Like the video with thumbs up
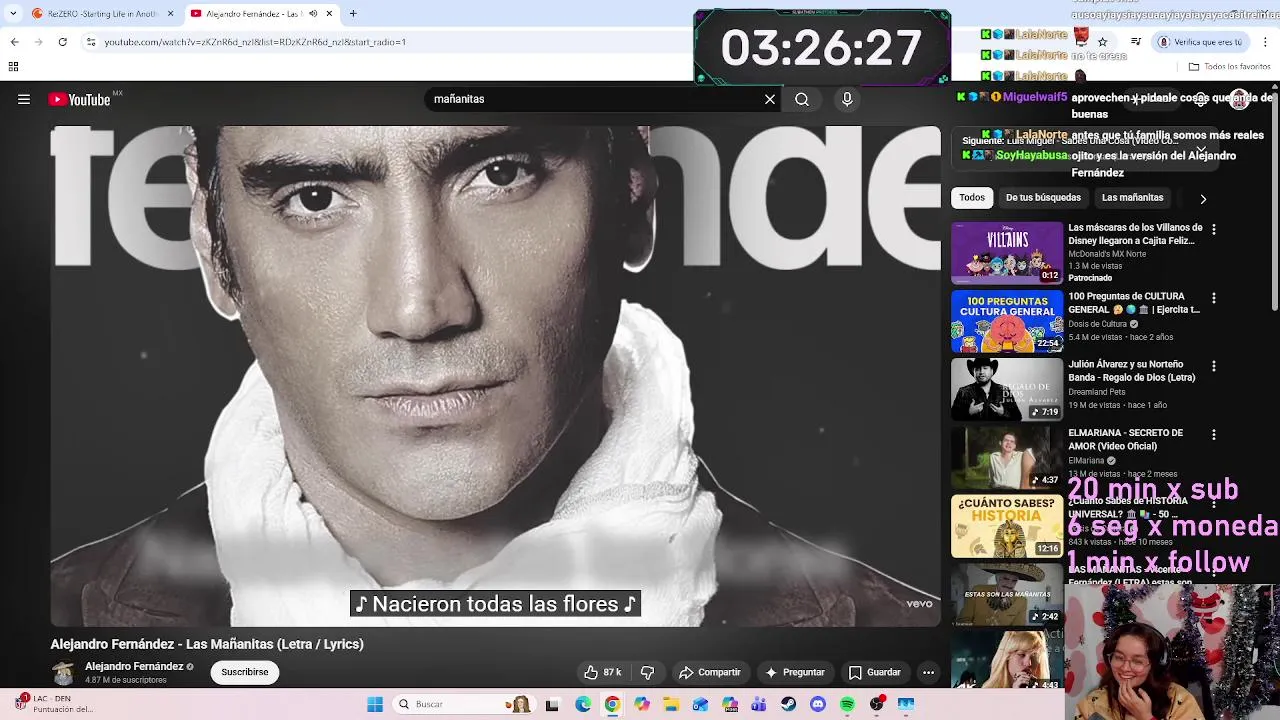The image size is (1280, 720). tap(603, 672)
